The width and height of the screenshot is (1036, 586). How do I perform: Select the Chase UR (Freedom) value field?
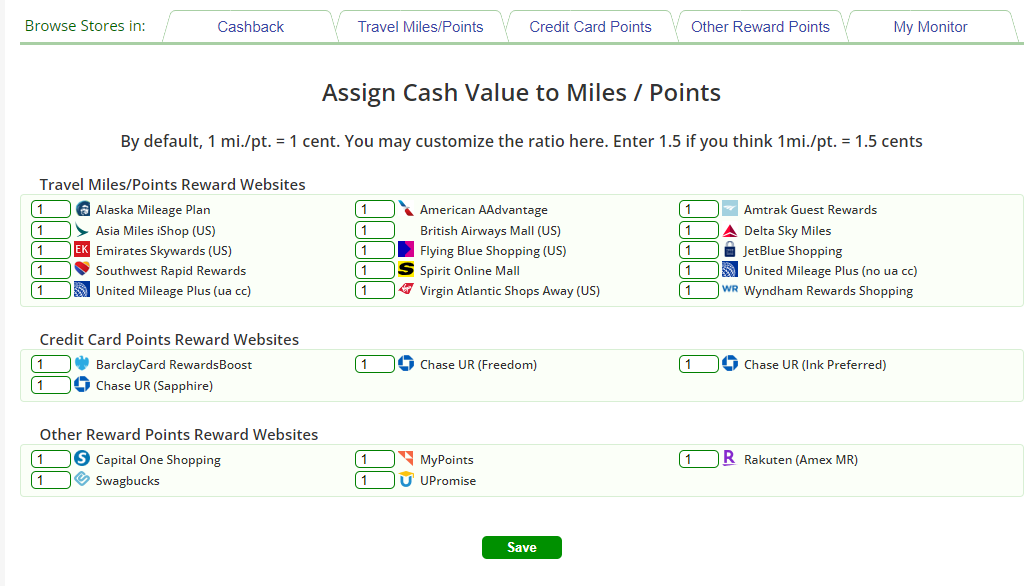tap(374, 365)
